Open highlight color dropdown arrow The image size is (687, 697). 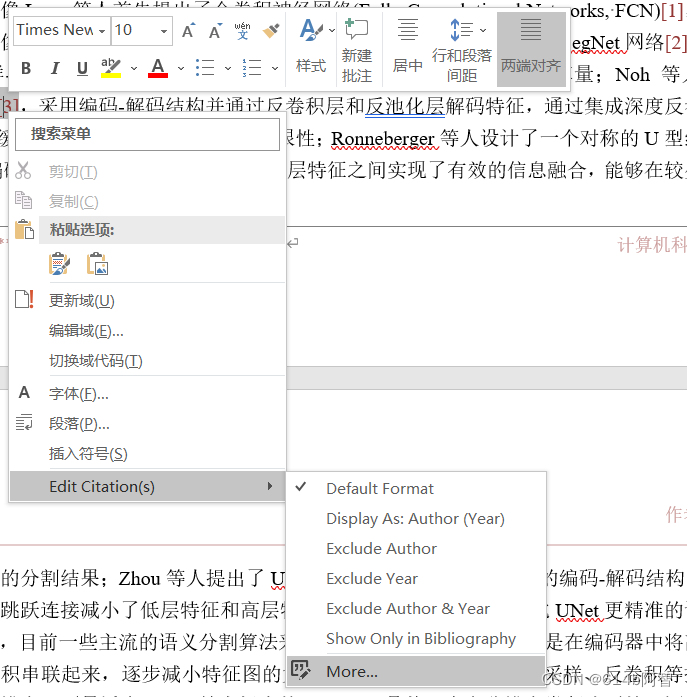point(134,68)
